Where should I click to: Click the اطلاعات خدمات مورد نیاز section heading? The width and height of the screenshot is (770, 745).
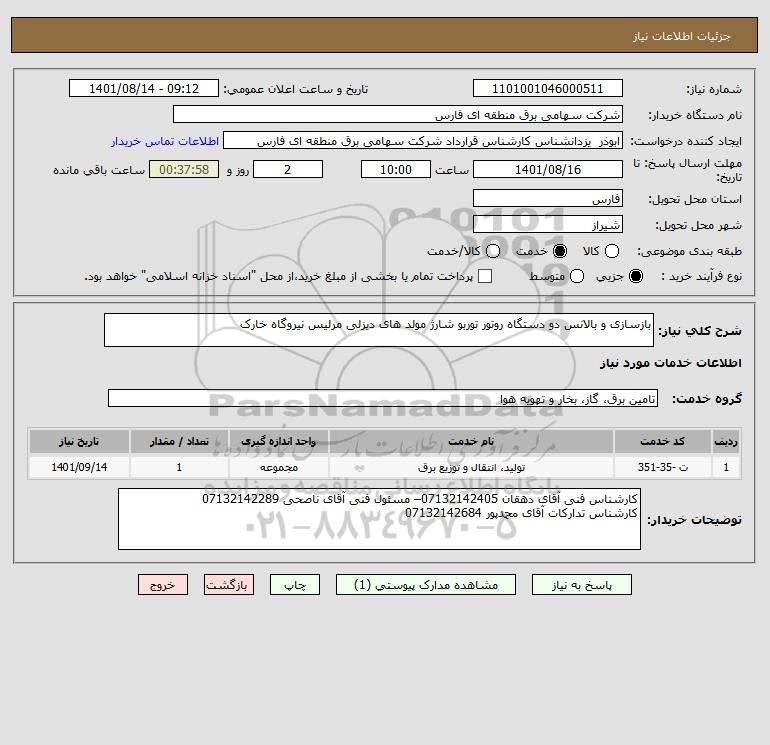670,363
